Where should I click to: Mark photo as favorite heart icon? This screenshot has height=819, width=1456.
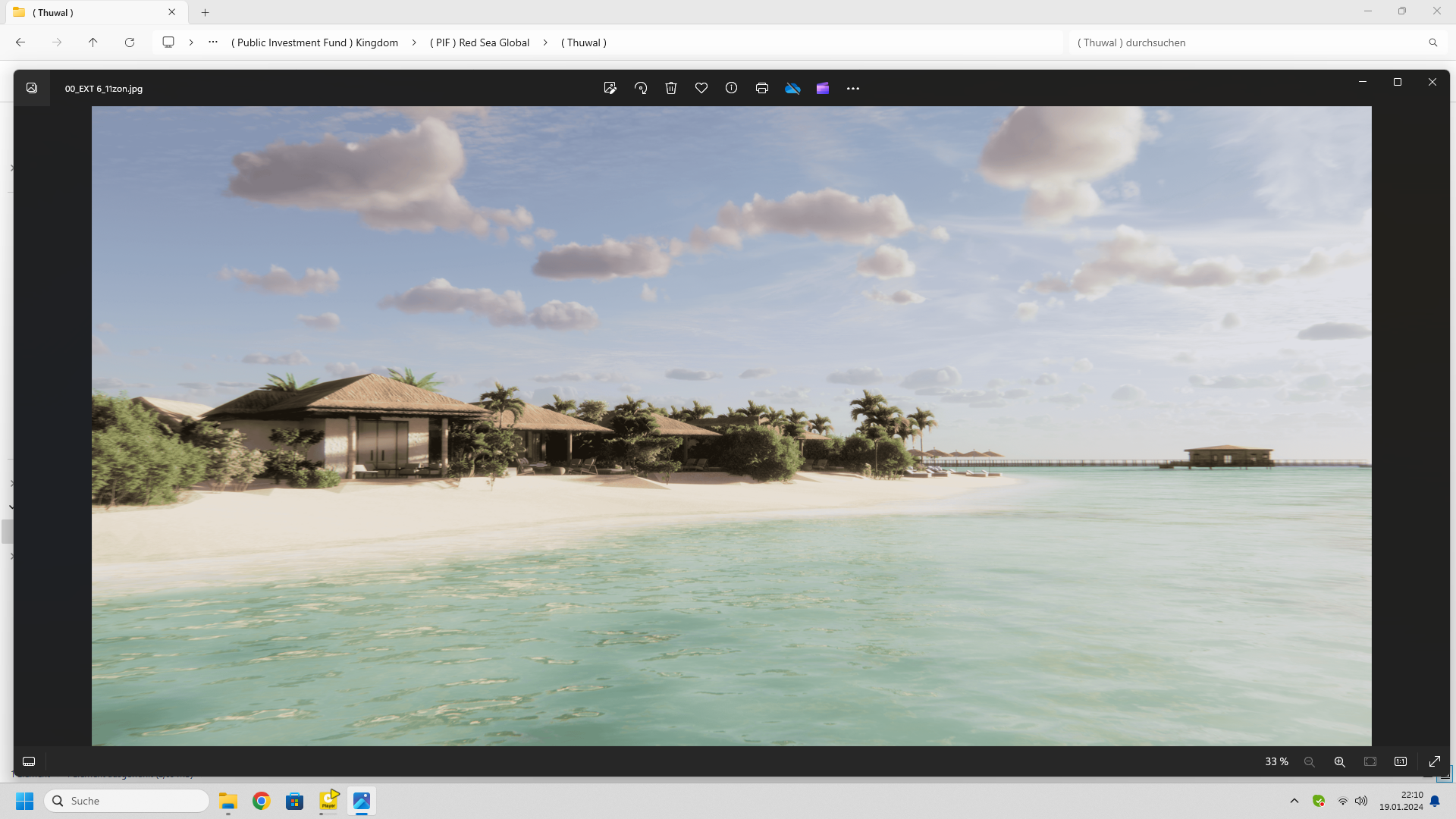coord(701,88)
